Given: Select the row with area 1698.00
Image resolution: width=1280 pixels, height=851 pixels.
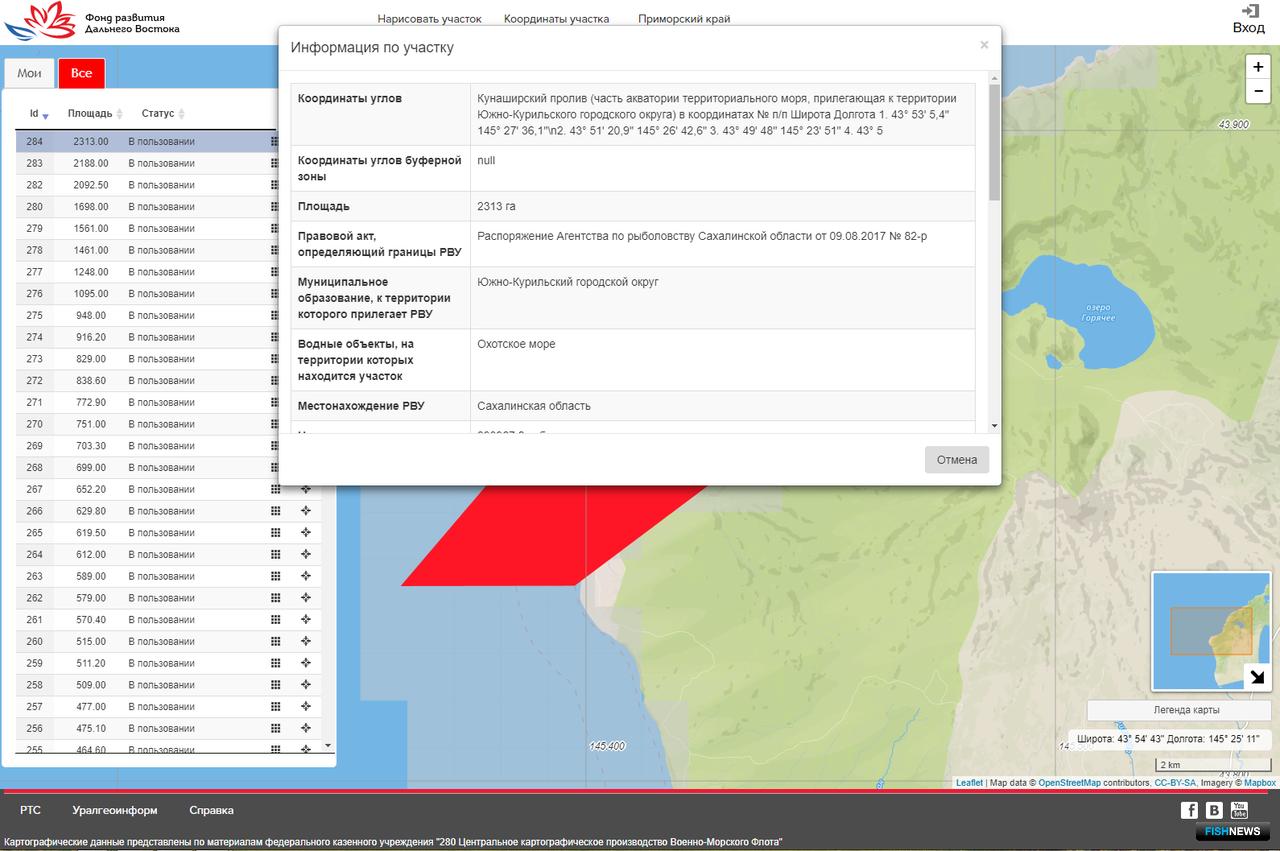Looking at the screenshot, I should [x=169, y=207].
